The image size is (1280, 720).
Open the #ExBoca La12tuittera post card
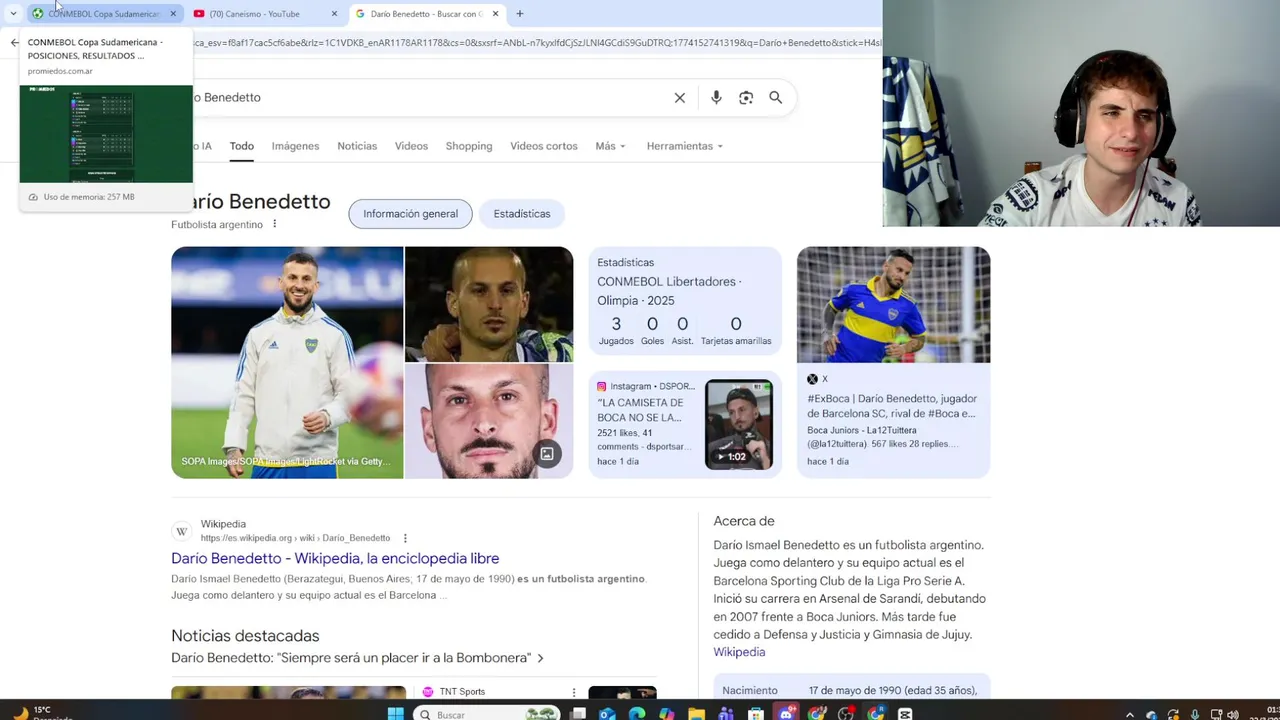point(893,421)
